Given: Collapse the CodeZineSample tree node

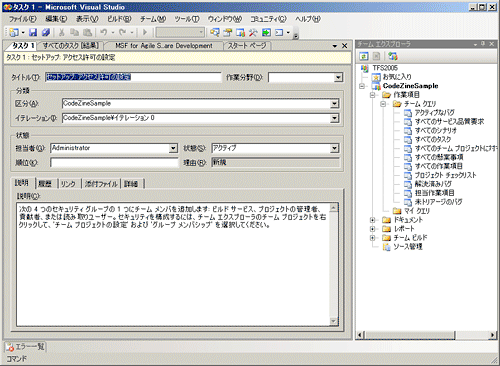Looking at the screenshot, I should [362, 86].
